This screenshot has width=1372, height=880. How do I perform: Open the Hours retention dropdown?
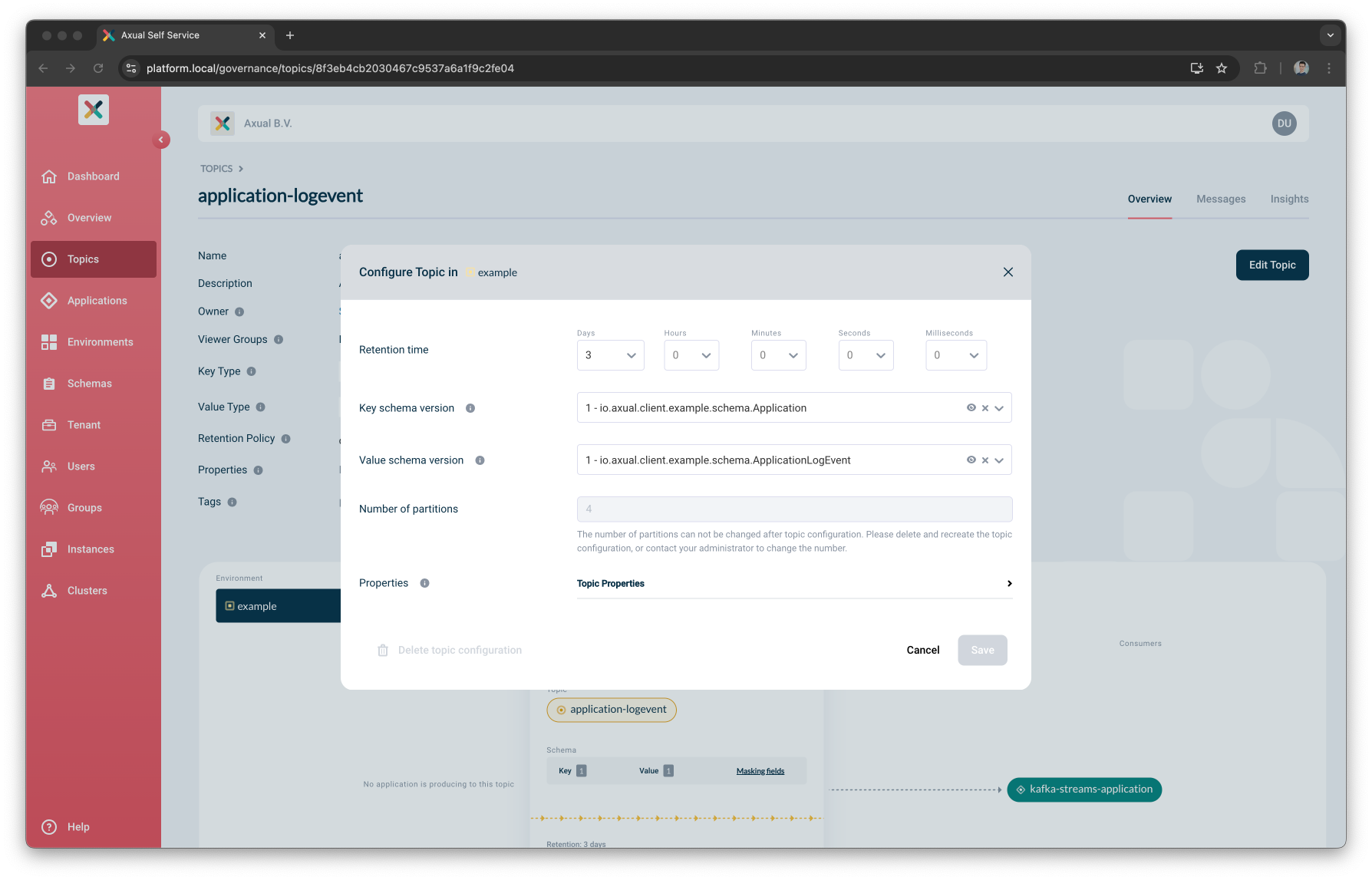691,355
